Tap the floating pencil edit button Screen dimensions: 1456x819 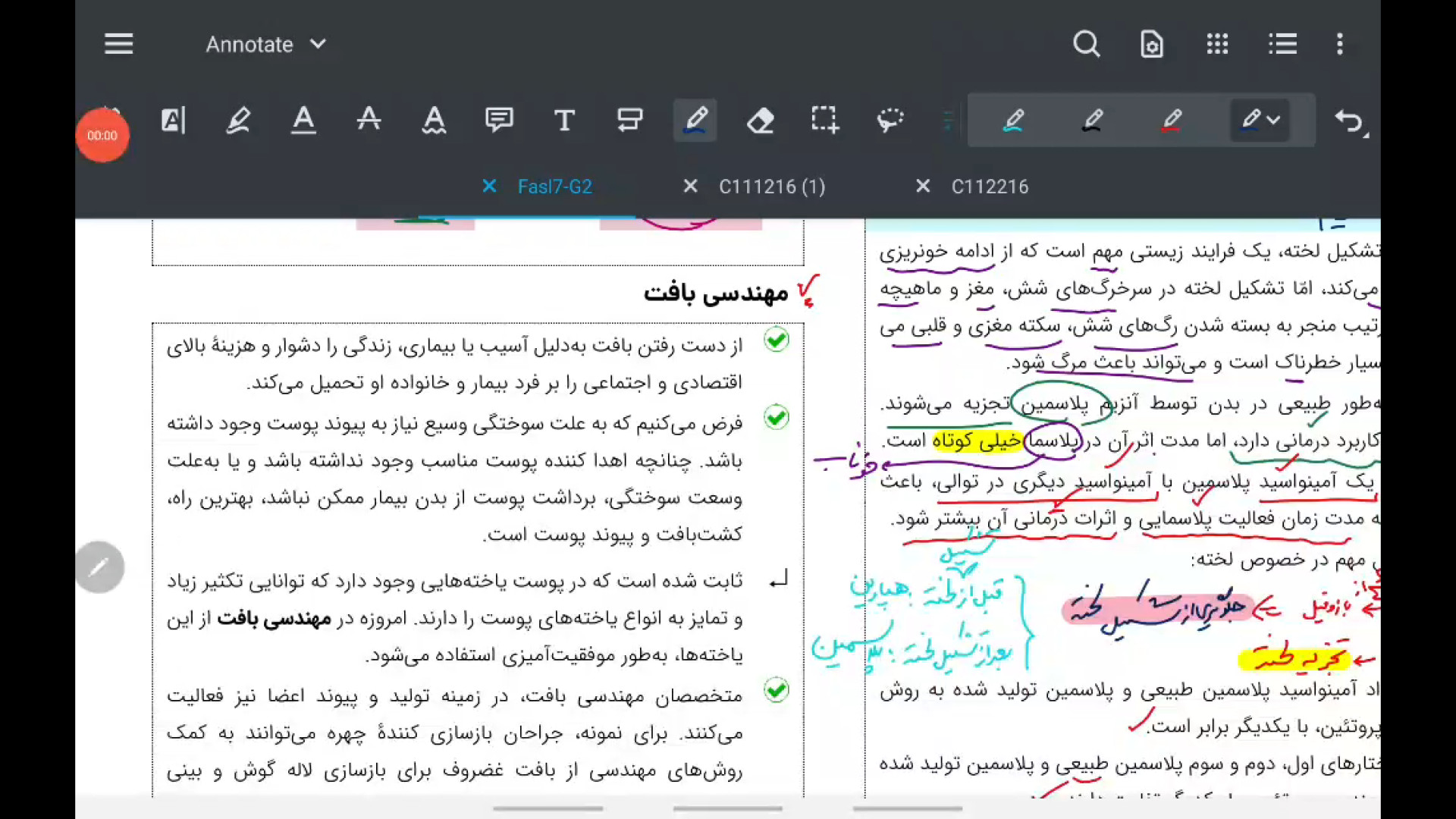[x=99, y=567]
